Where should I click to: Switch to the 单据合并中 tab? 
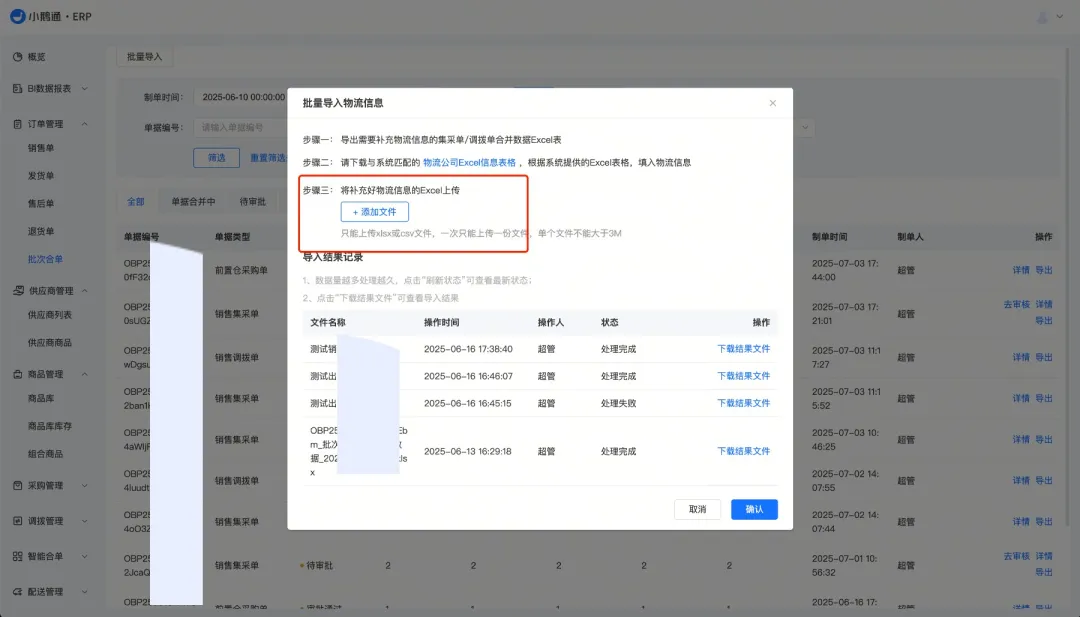pos(194,202)
